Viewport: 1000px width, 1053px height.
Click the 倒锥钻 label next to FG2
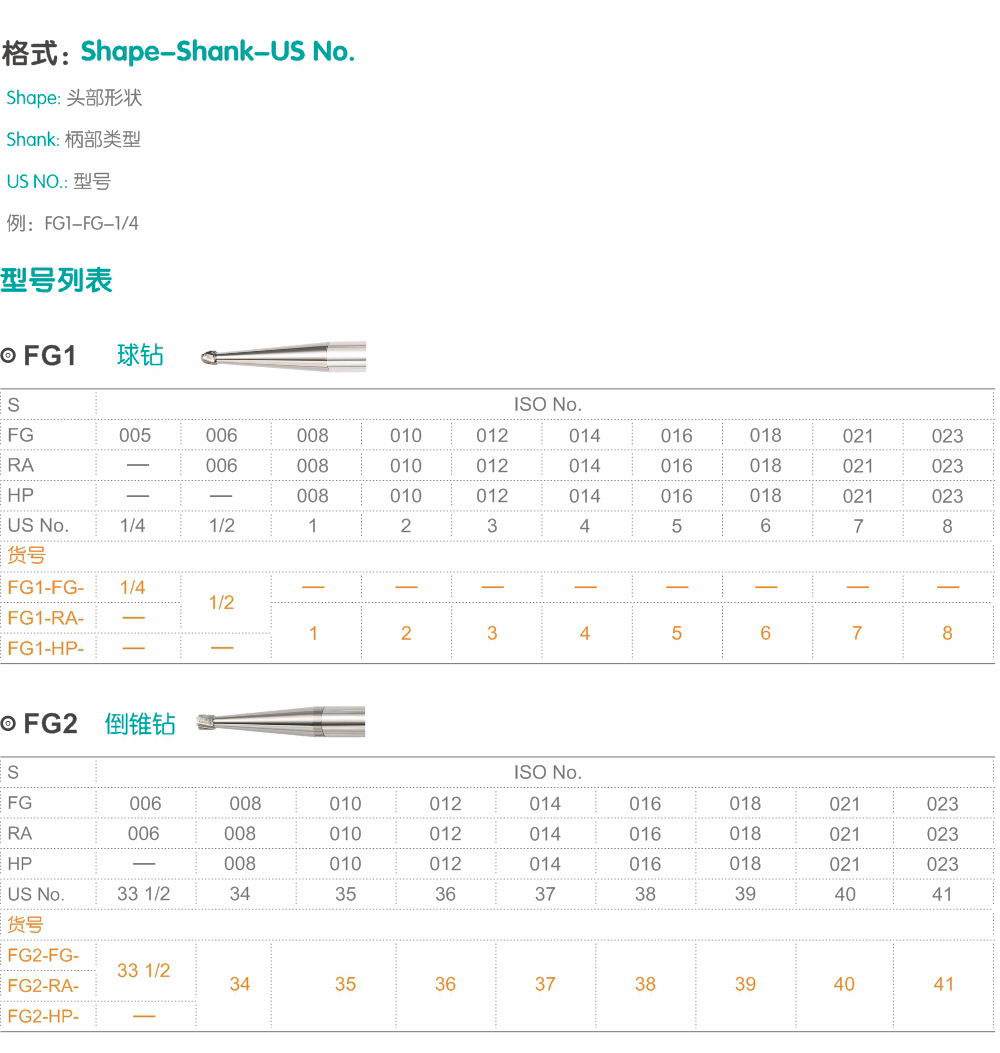pos(140,723)
